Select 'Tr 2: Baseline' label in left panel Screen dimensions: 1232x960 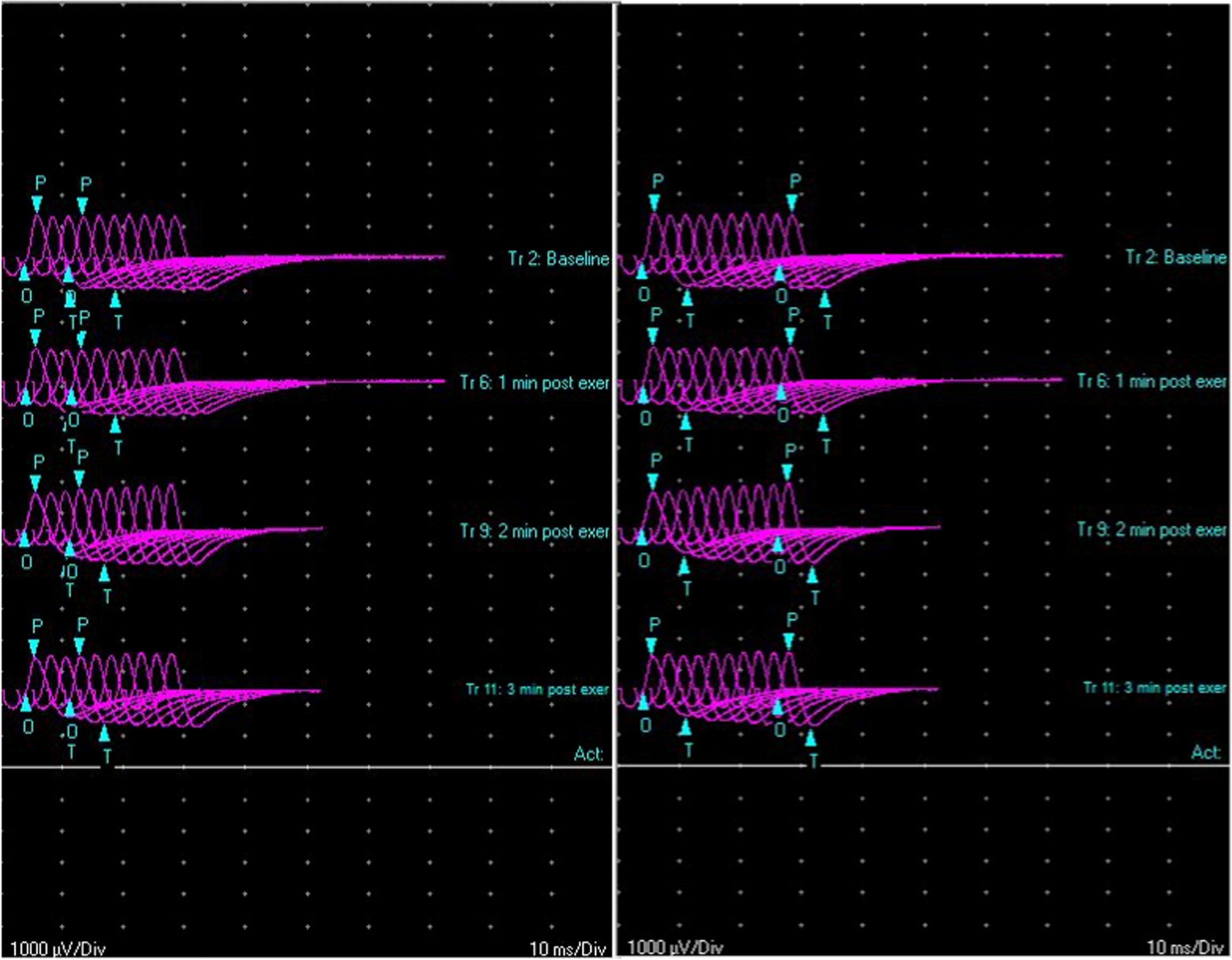pos(558,259)
